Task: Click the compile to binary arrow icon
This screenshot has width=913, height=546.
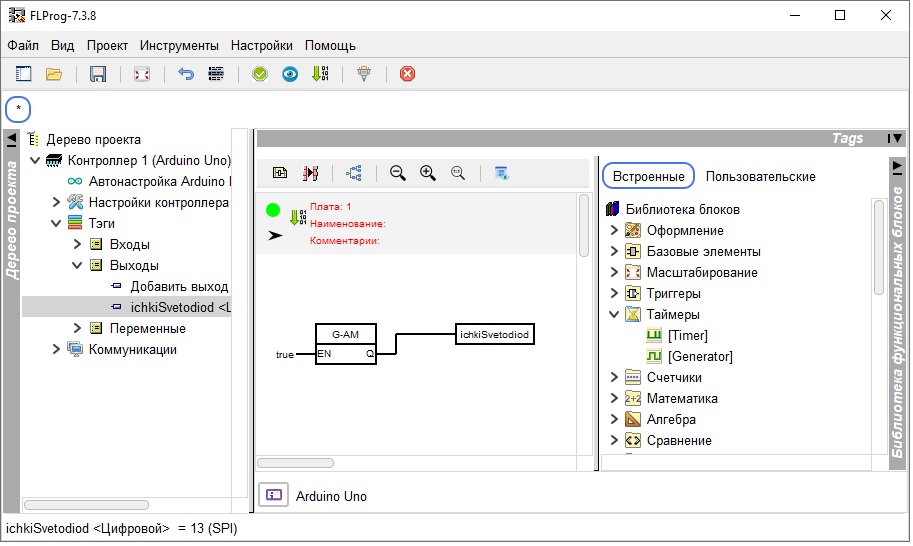Action: tap(319, 74)
